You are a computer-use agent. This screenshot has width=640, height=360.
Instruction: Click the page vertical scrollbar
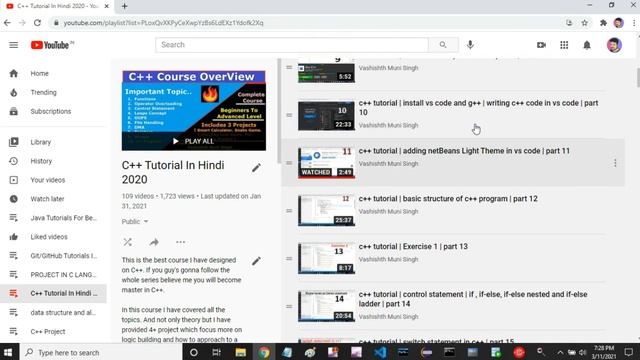638,77
